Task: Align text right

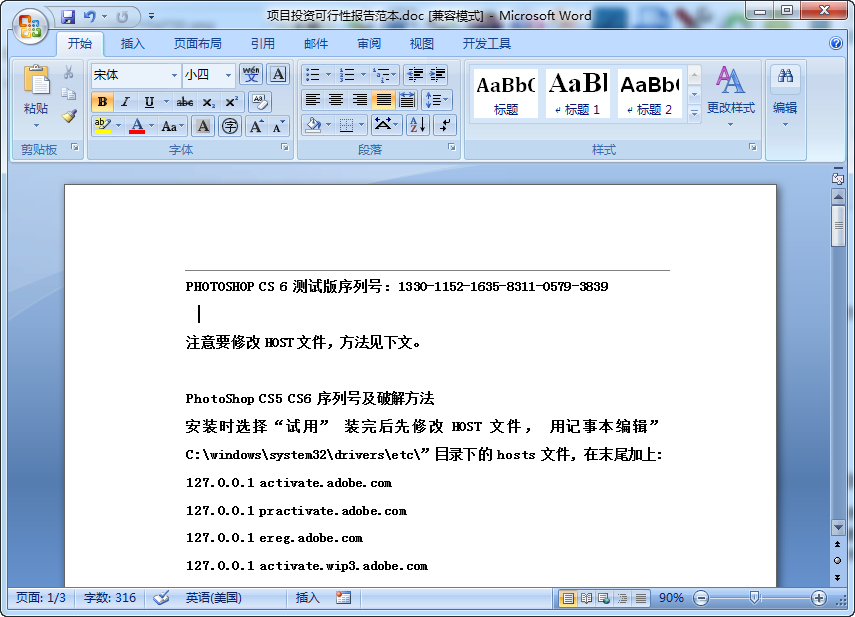Action: 360,100
